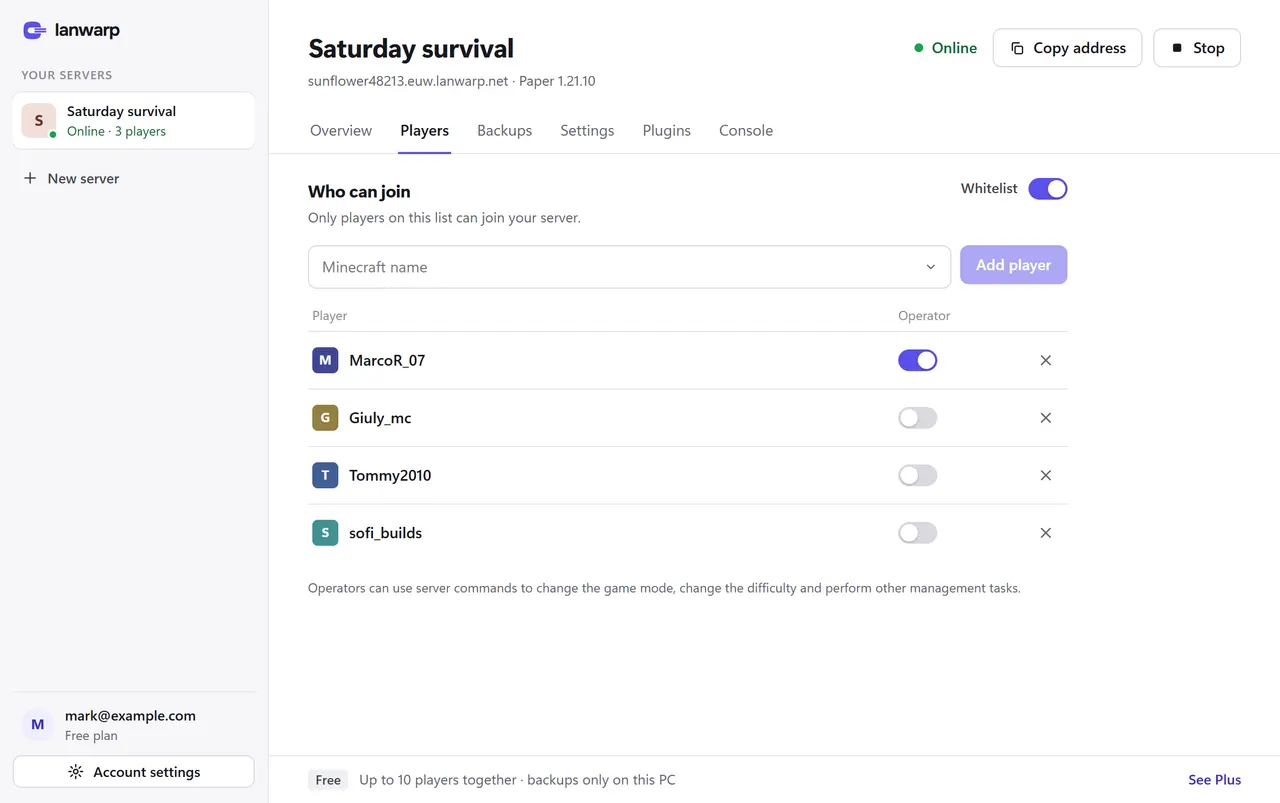Turn off the Whitelist switch
The height and width of the screenshot is (803, 1280).
[1047, 189]
